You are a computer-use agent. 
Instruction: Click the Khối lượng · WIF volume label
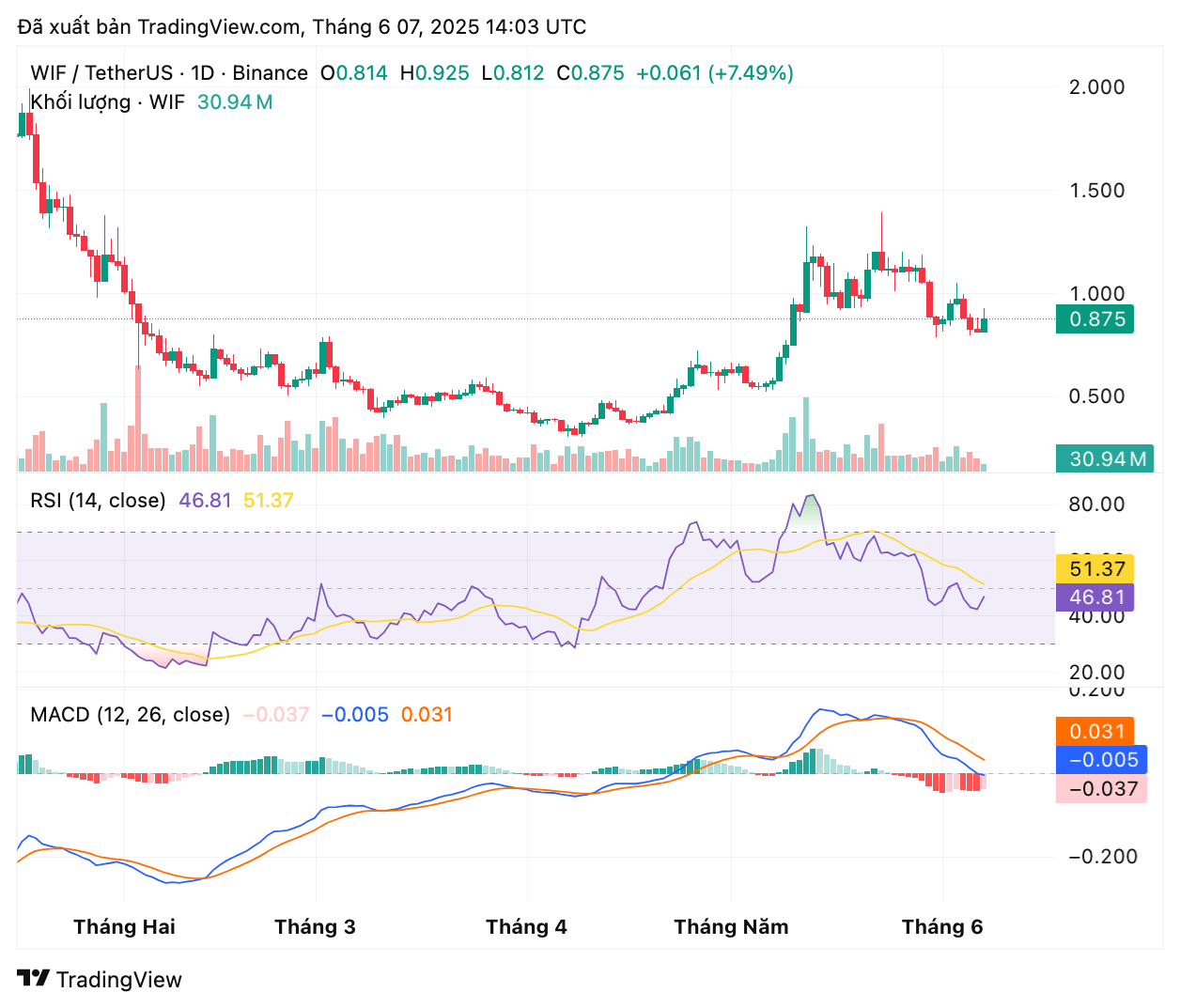[x=107, y=101]
